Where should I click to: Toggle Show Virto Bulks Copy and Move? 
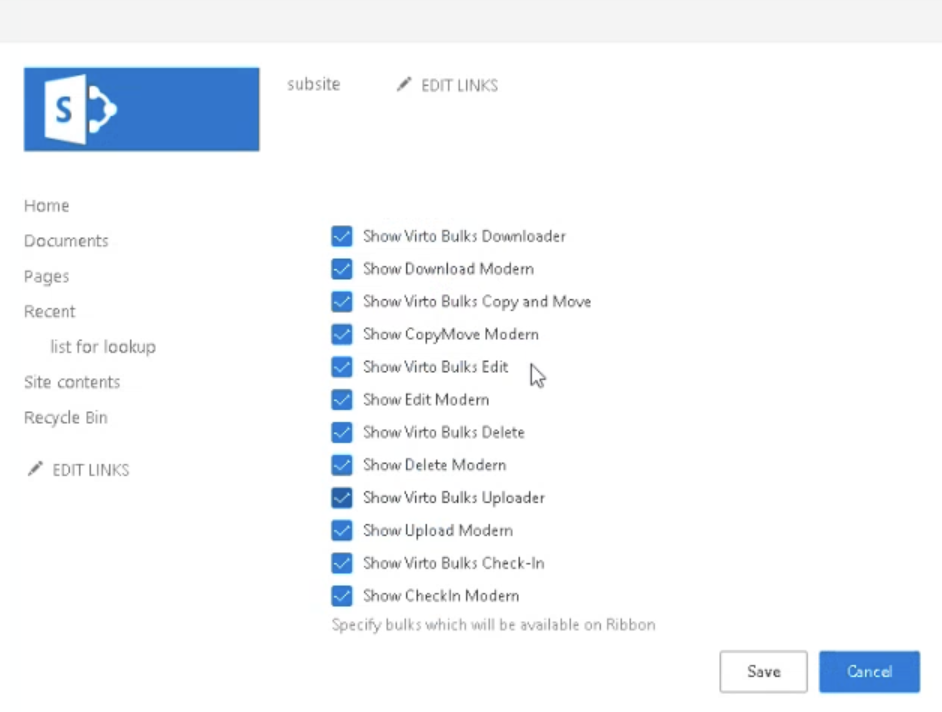[x=342, y=302]
